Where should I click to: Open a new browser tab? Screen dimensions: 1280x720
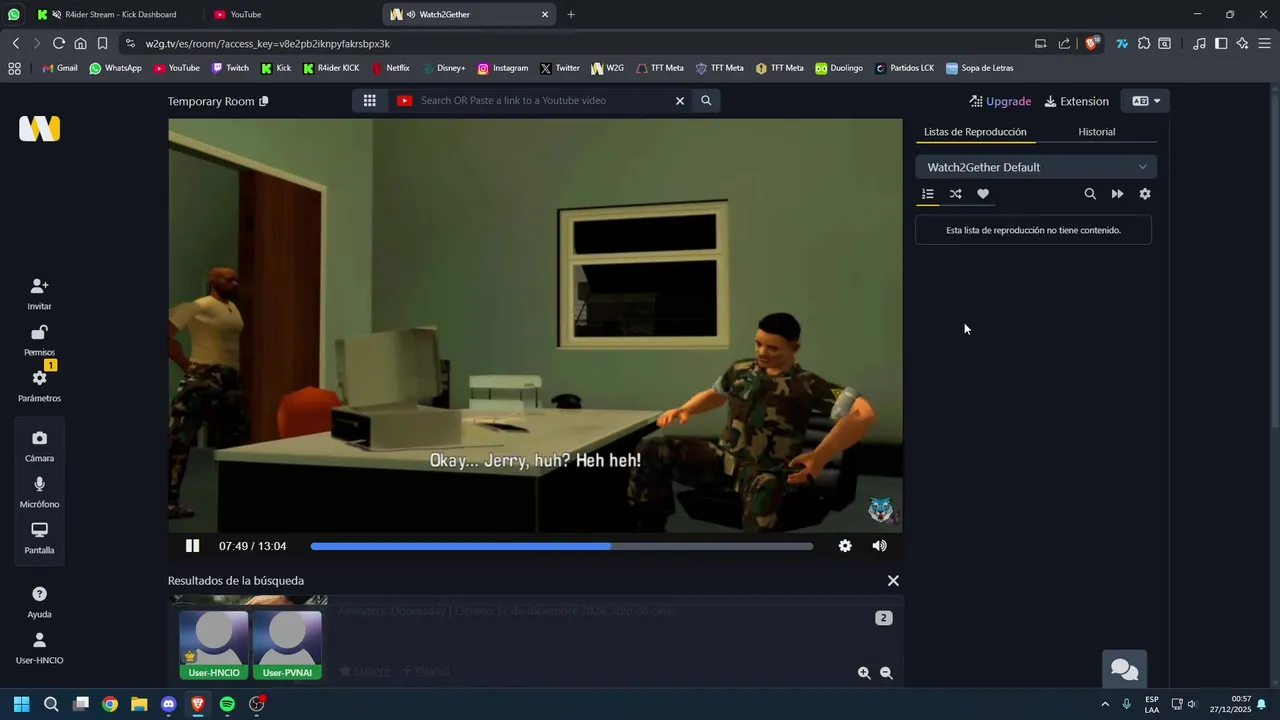571,14
